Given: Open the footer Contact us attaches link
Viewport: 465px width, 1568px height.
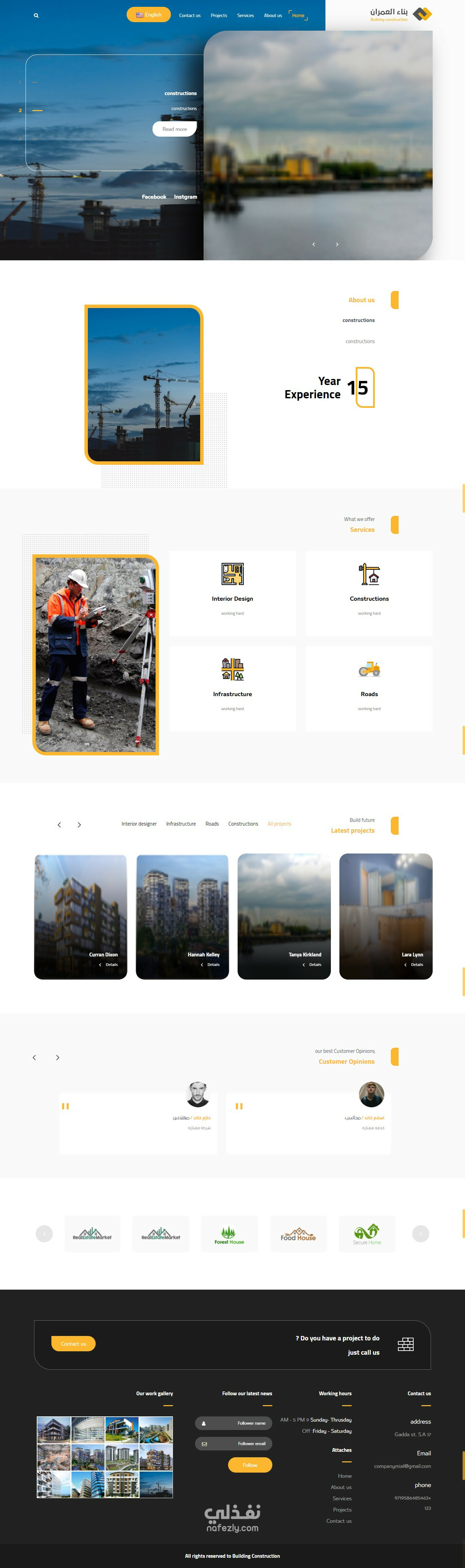Looking at the screenshot, I should point(339,1521).
